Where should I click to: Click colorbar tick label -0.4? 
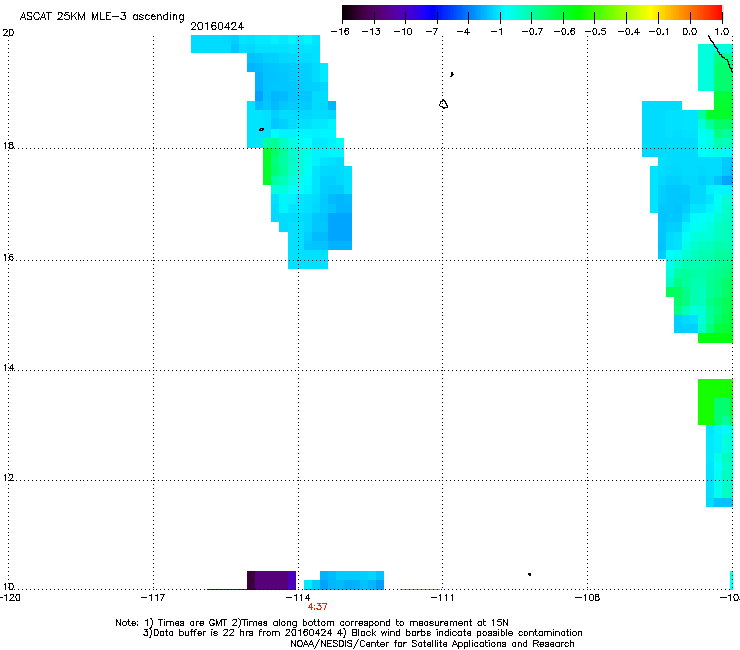[628, 32]
